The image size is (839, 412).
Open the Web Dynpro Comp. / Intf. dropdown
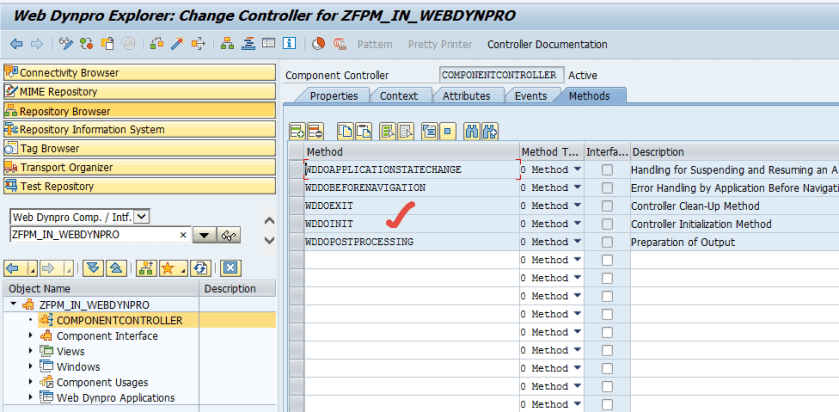pyautogui.click(x=142, y=217)
